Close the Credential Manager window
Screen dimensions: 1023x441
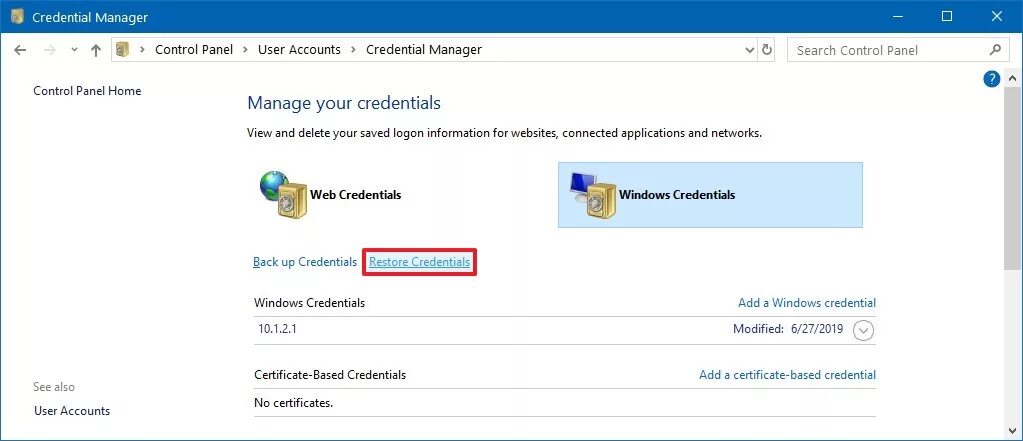[x=997, y=17]
